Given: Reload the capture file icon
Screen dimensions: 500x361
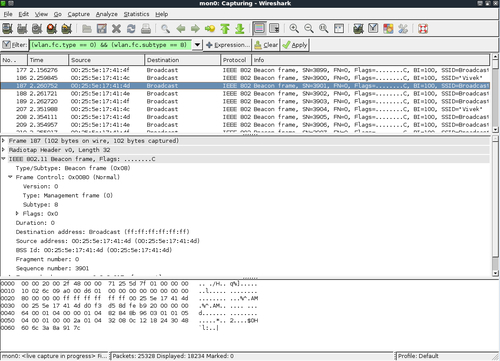Looking at the screenshot, I should (131, 29).
